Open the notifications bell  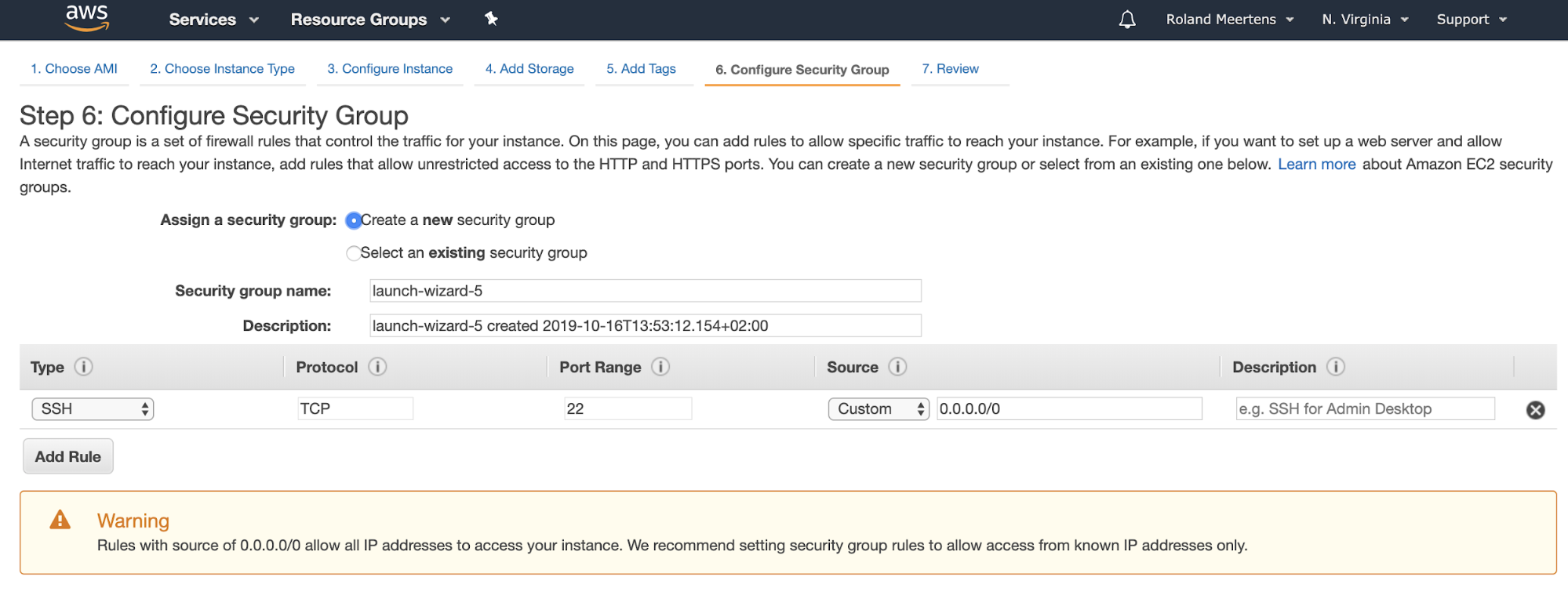tap(1127, 20)
